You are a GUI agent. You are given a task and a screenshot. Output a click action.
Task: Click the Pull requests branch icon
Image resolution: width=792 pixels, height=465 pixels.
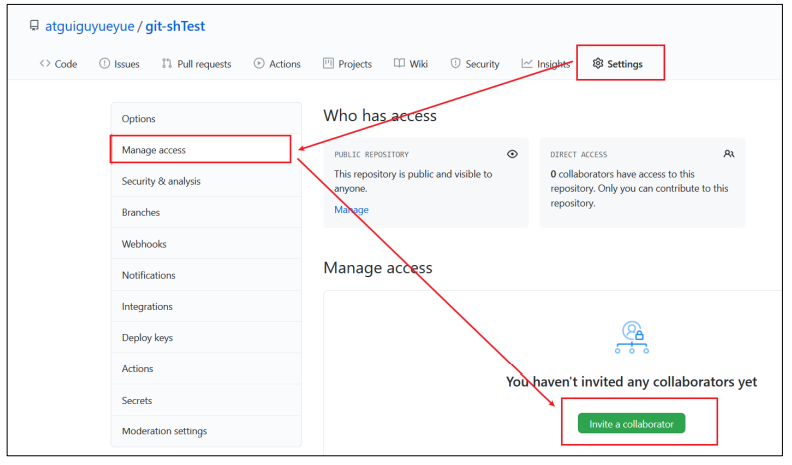pos(167,64)
